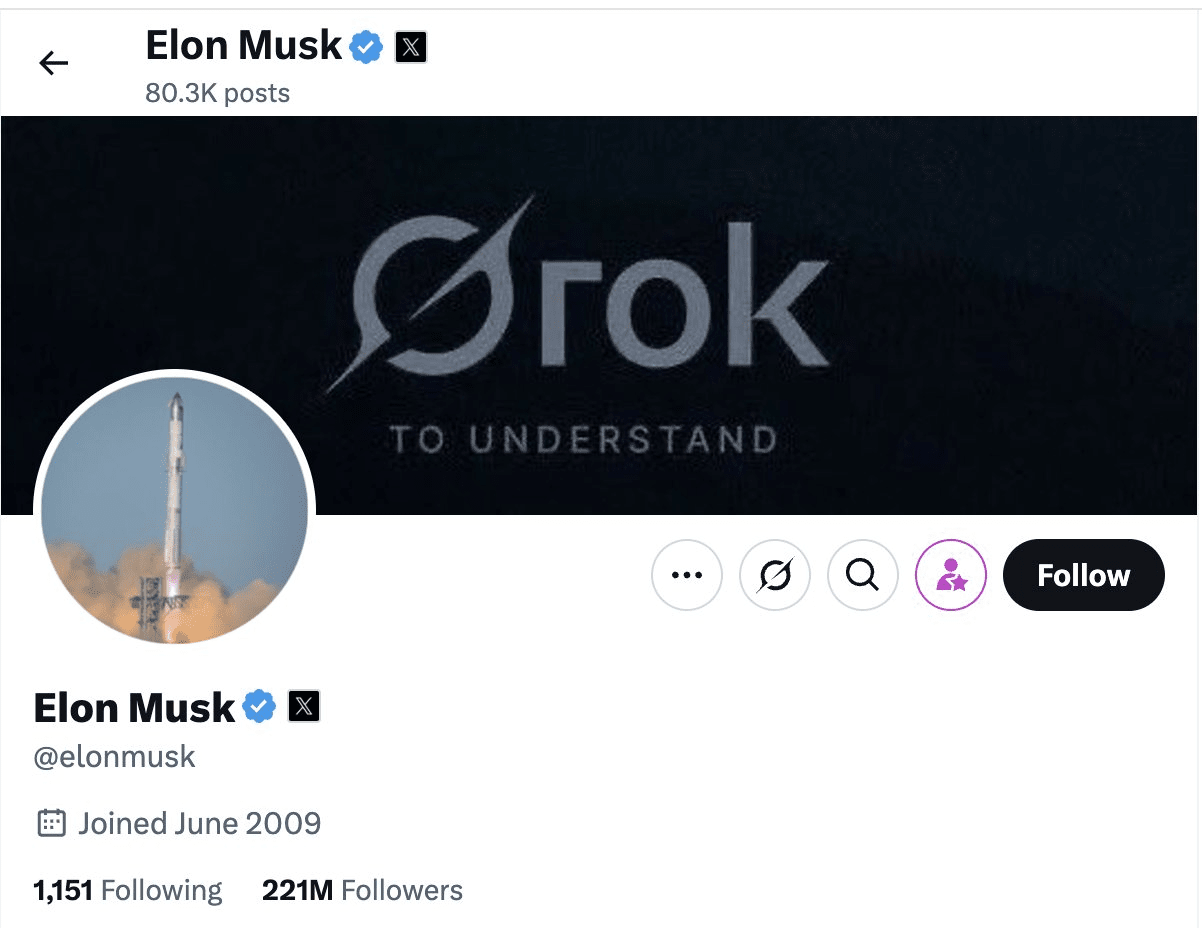
Task: Open the rocket launch profile picture
Action: [x=175, y=512]
